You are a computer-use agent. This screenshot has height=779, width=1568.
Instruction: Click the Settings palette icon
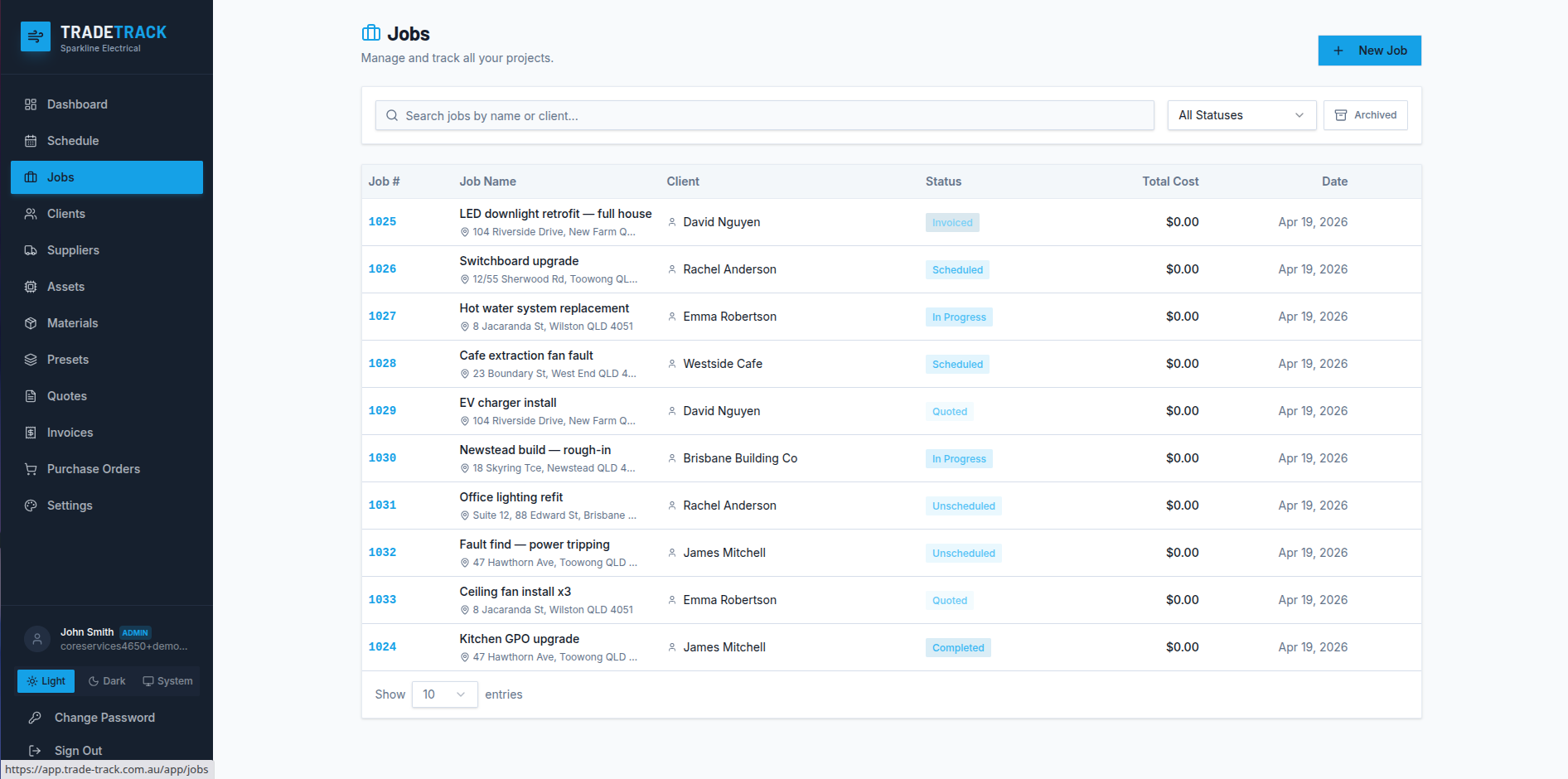(31, 506)
